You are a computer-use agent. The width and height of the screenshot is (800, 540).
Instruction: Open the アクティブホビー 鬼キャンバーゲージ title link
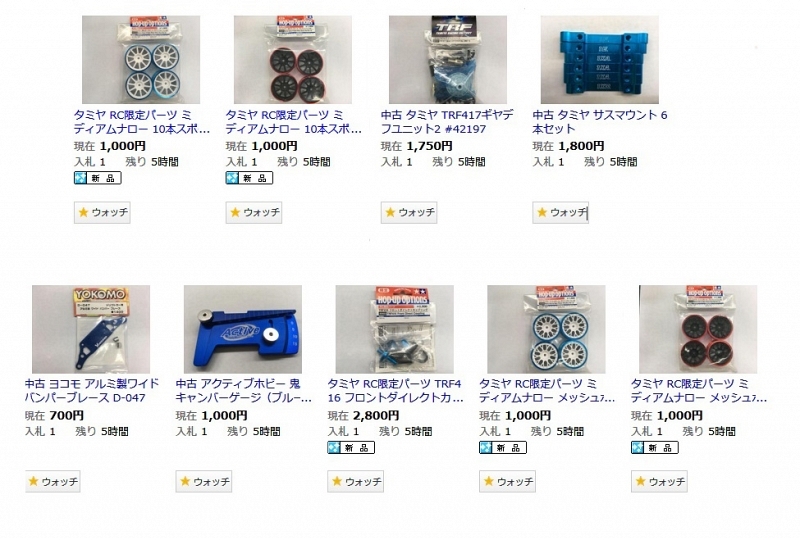(x=244, y=391)
